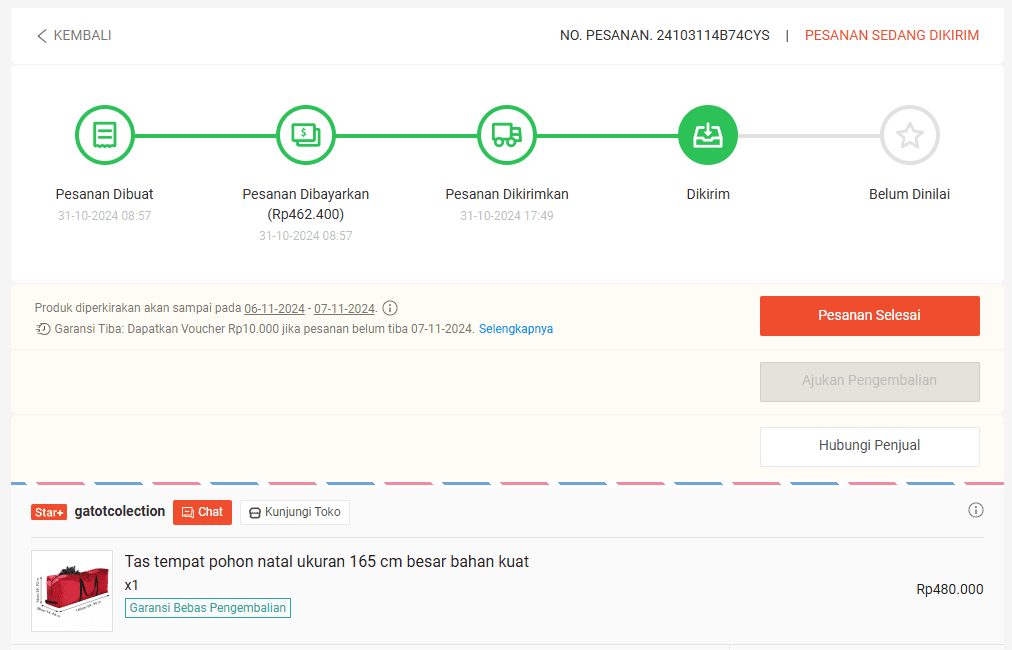Open Chat with gatotcolection
1012x650 pixels.
[x=202, y=512]
